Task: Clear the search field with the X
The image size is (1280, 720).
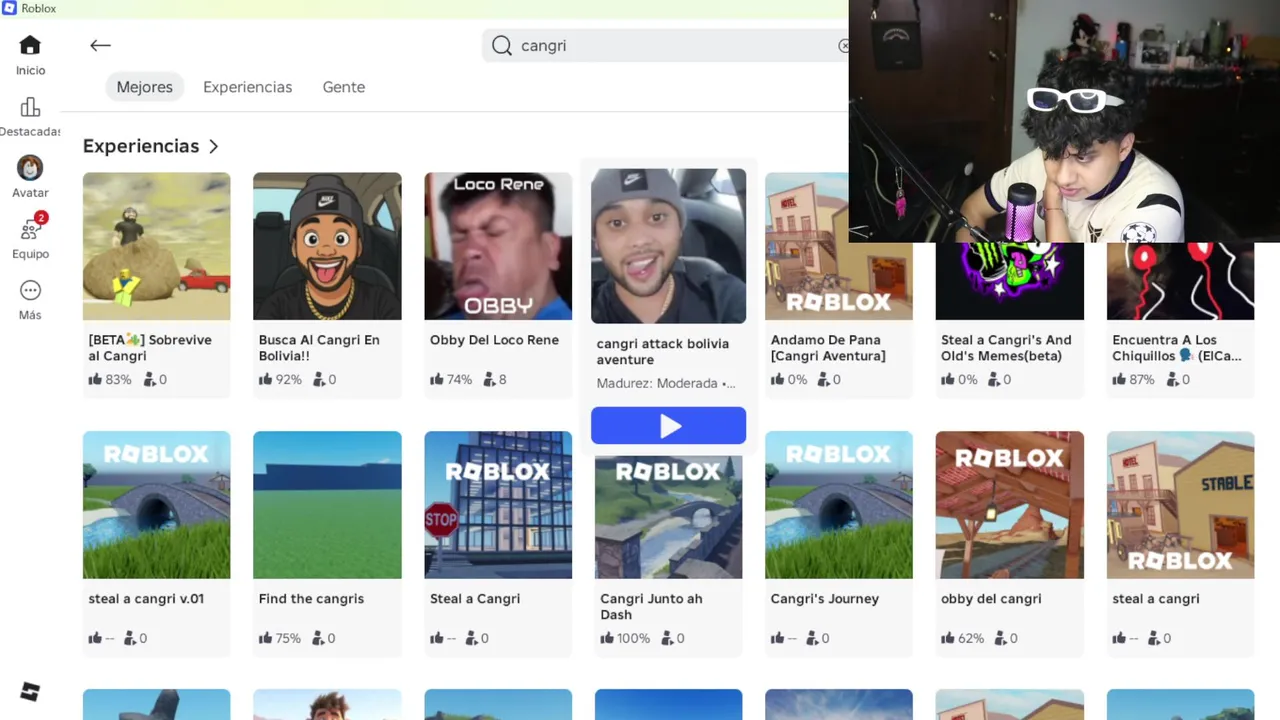Action: point(844,46)
